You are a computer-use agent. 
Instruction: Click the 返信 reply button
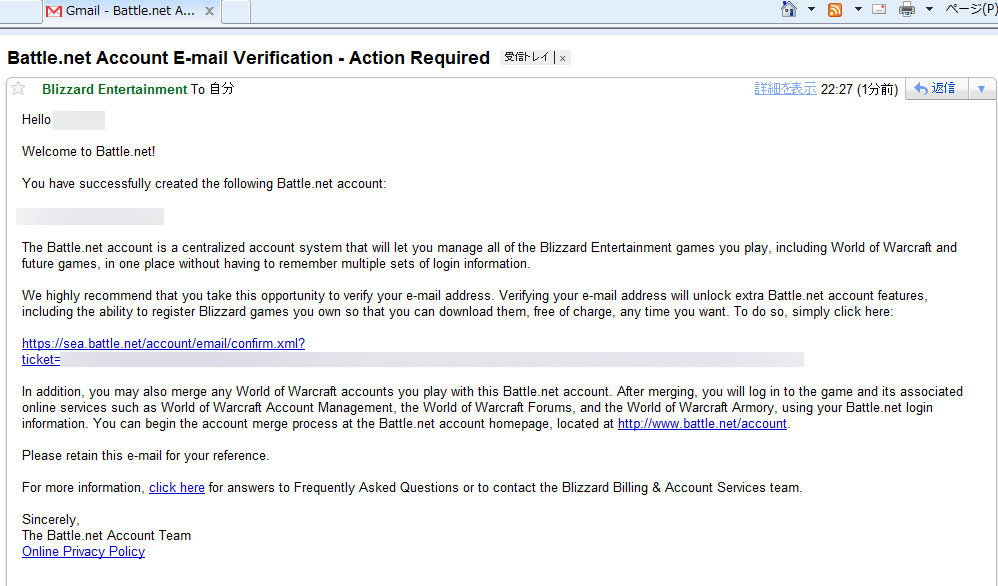[937, 88]
